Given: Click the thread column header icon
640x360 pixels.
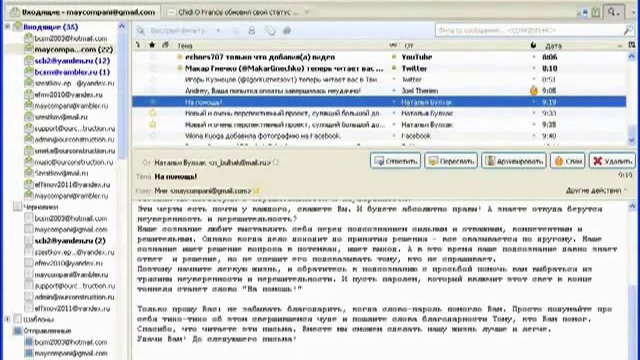Looking at the screenshot, I should pyautogui.click(x=138, y=45).
